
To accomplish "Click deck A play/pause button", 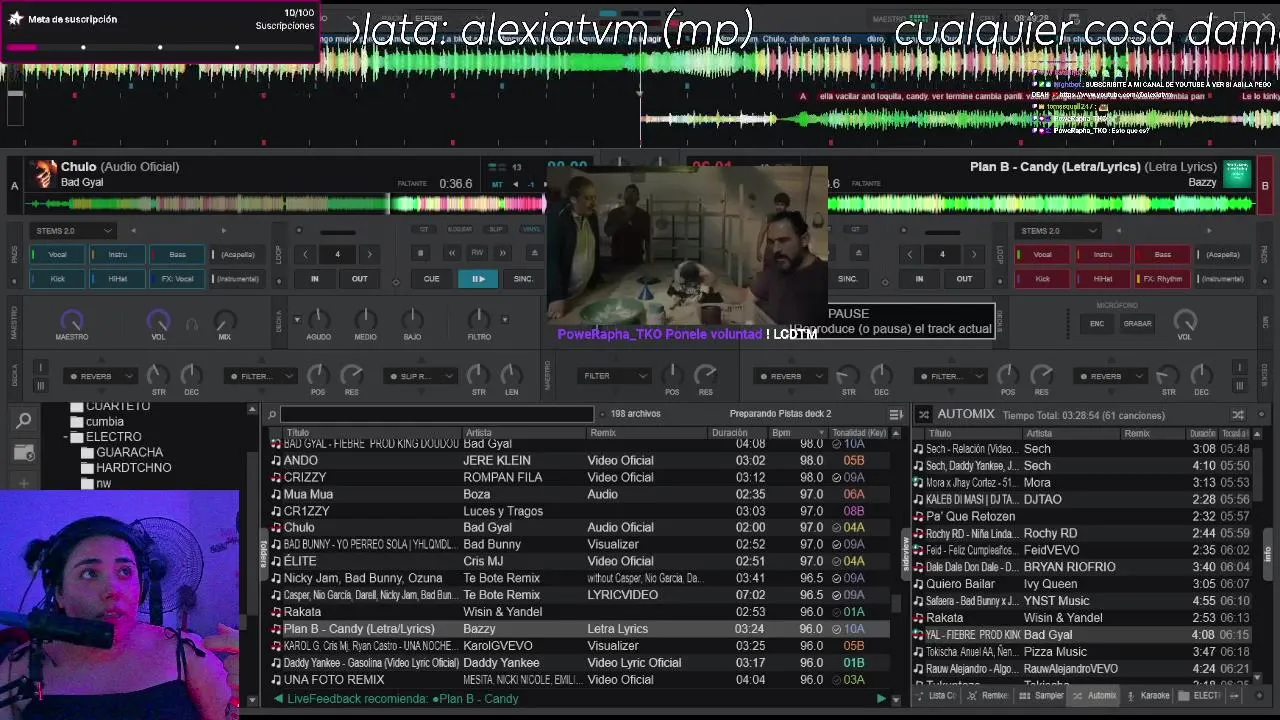I will 478,279.
